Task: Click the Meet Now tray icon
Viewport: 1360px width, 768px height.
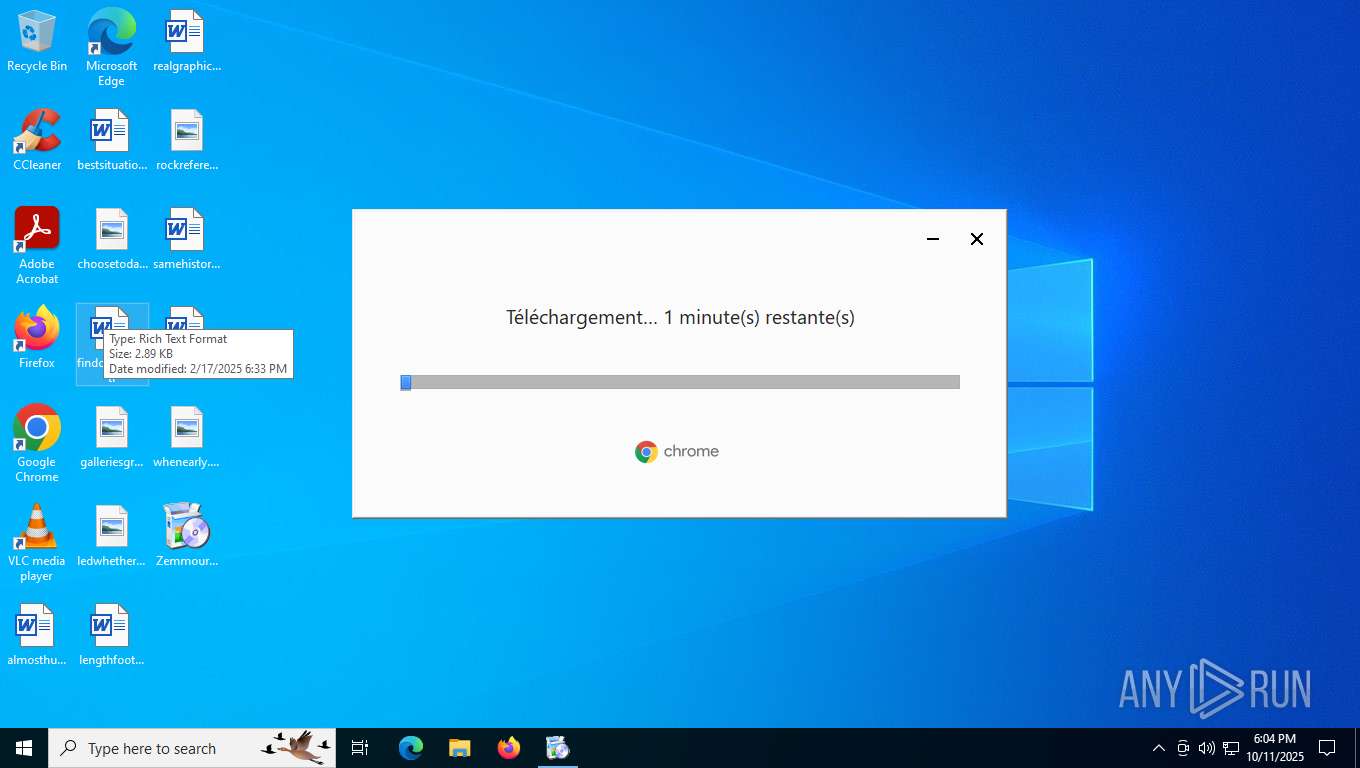Action: (x=1183, y=748)
